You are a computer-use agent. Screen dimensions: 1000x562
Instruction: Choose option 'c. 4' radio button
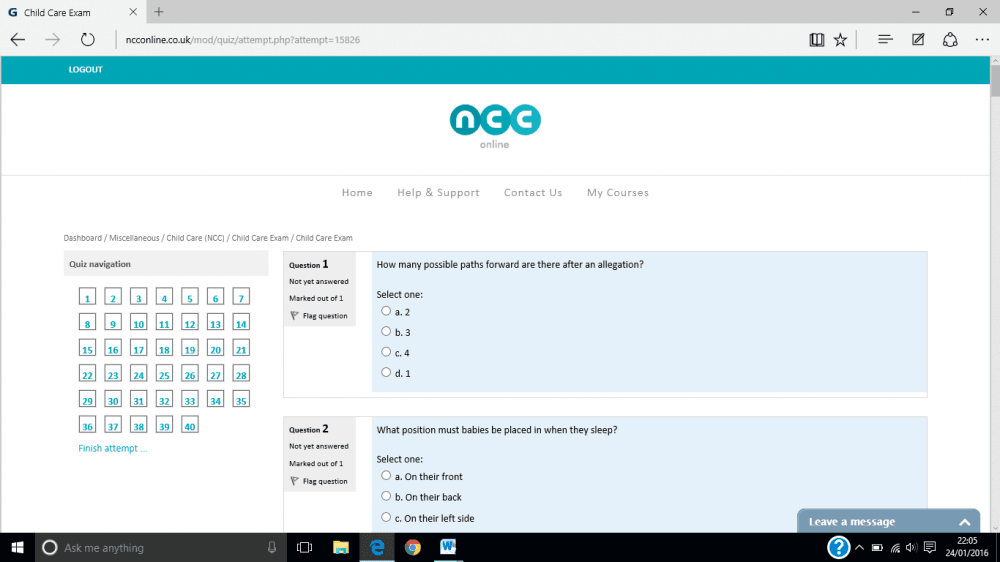point(386,352)
